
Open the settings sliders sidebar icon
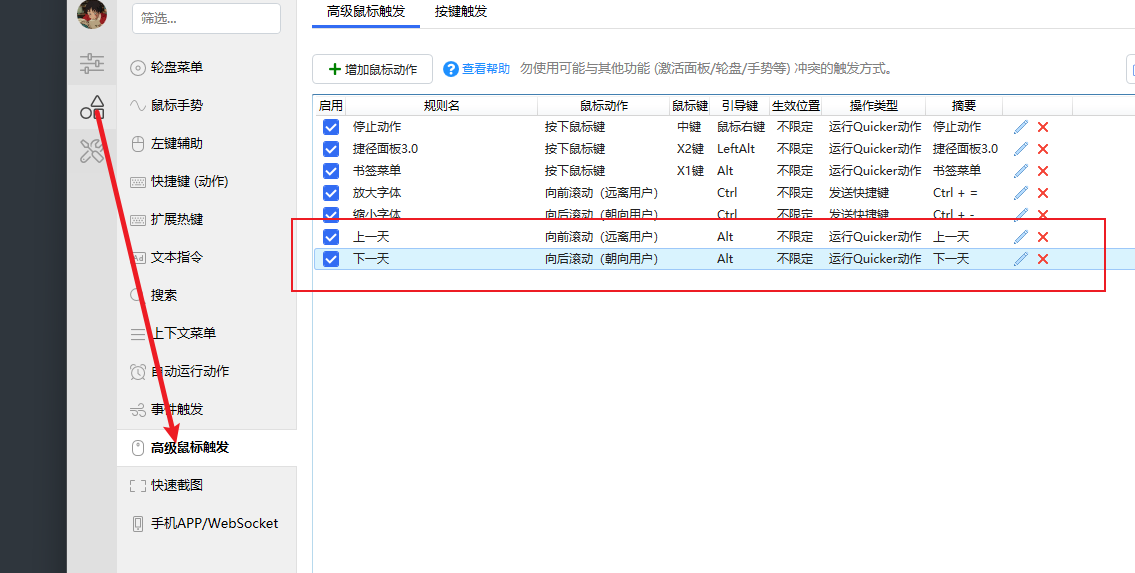[92, 64]
